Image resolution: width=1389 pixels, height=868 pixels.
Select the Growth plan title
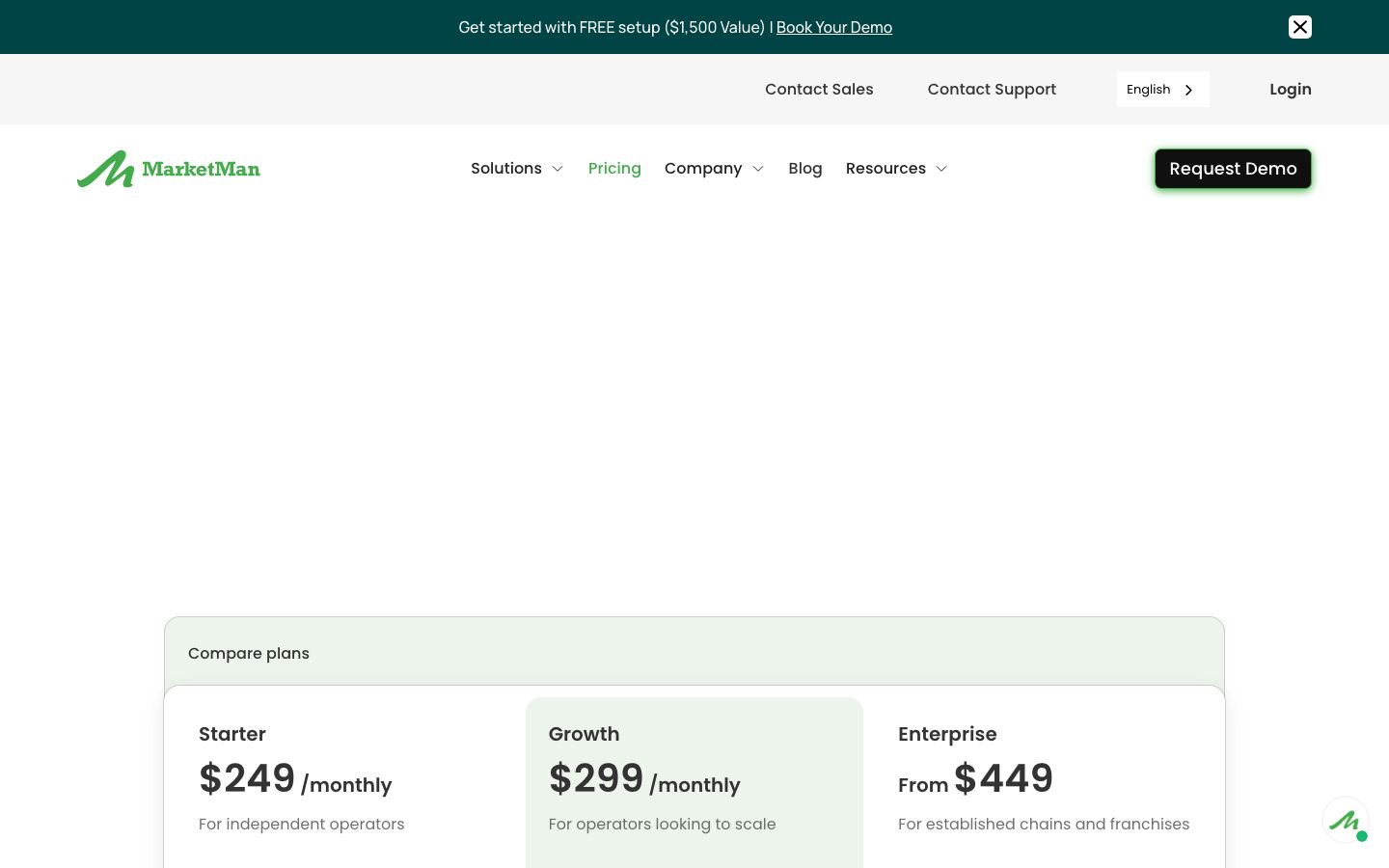tap(584, 734)
